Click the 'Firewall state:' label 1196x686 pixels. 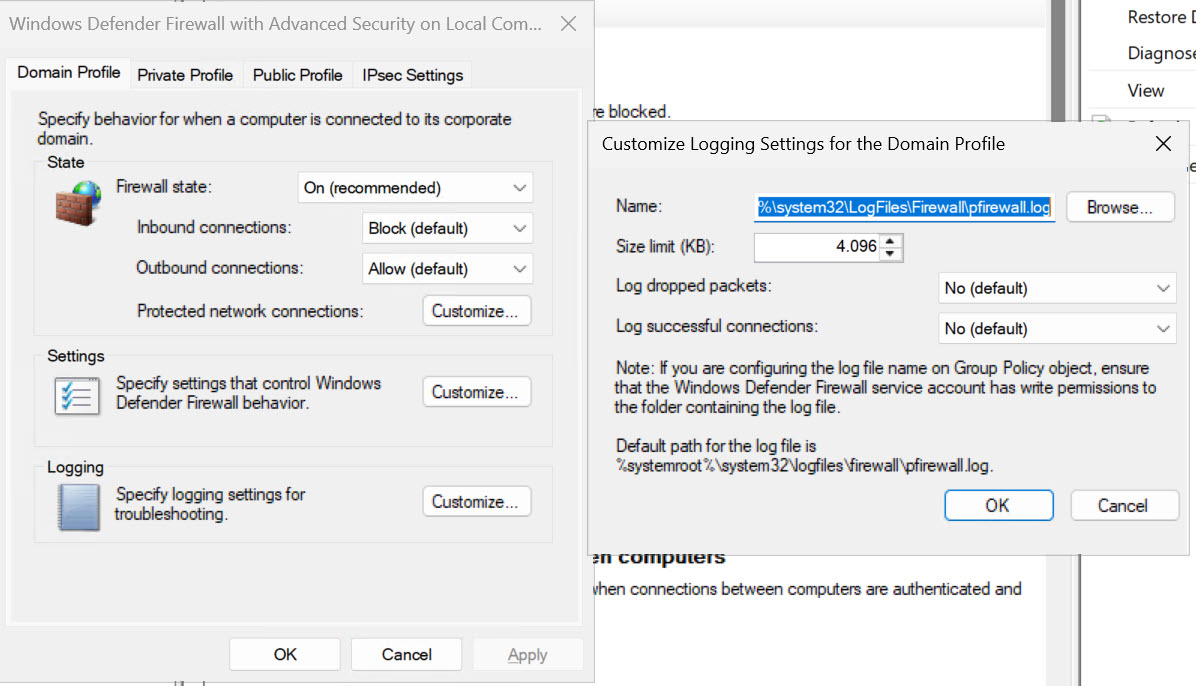pos(163,187)
